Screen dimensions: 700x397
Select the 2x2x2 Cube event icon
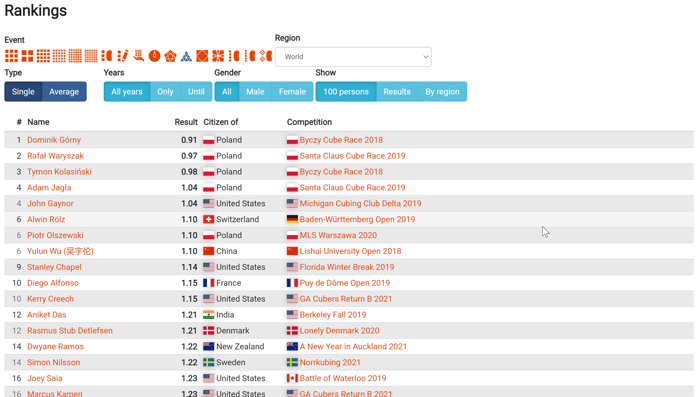[27, 56]
